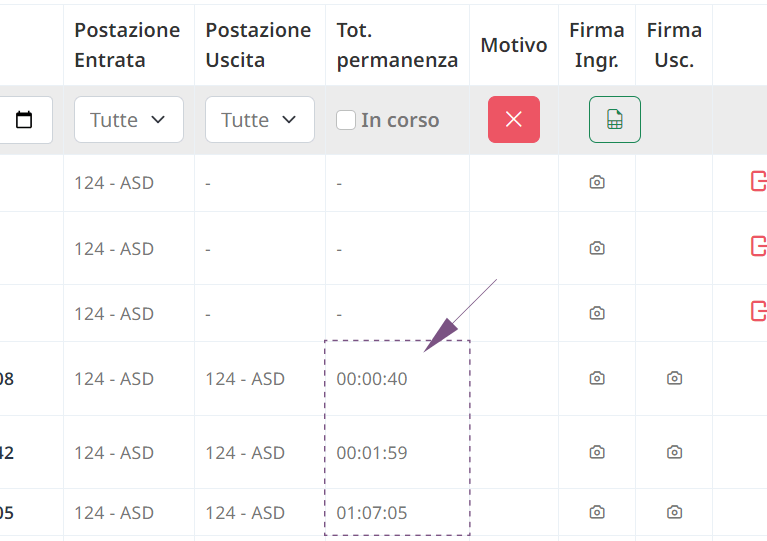Click red exit icon in second row
The image size is (767, 541).
(x=759, y=246)
